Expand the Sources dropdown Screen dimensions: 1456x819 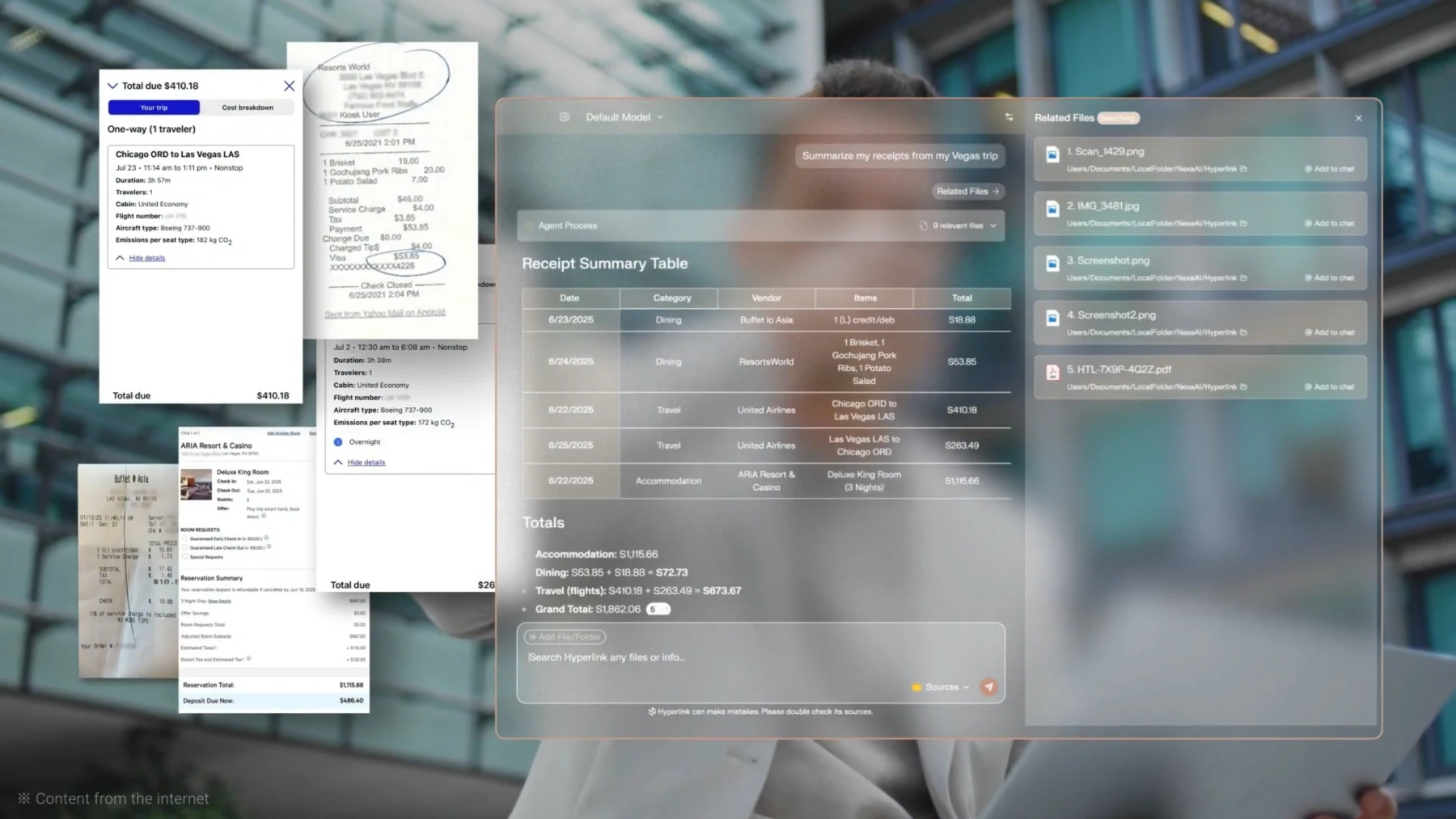(941, 687)
